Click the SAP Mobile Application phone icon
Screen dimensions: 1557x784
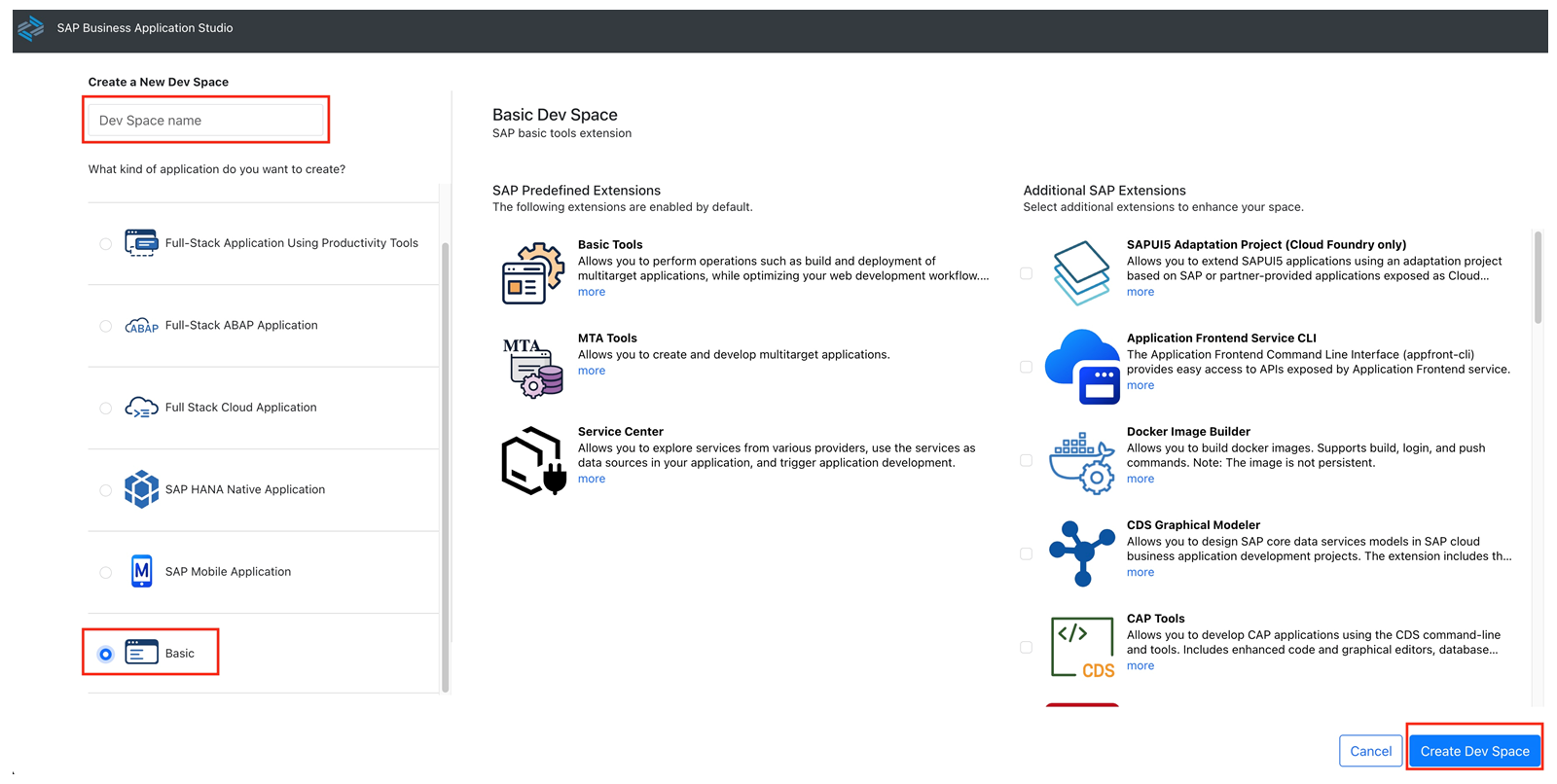pos(141,571)
